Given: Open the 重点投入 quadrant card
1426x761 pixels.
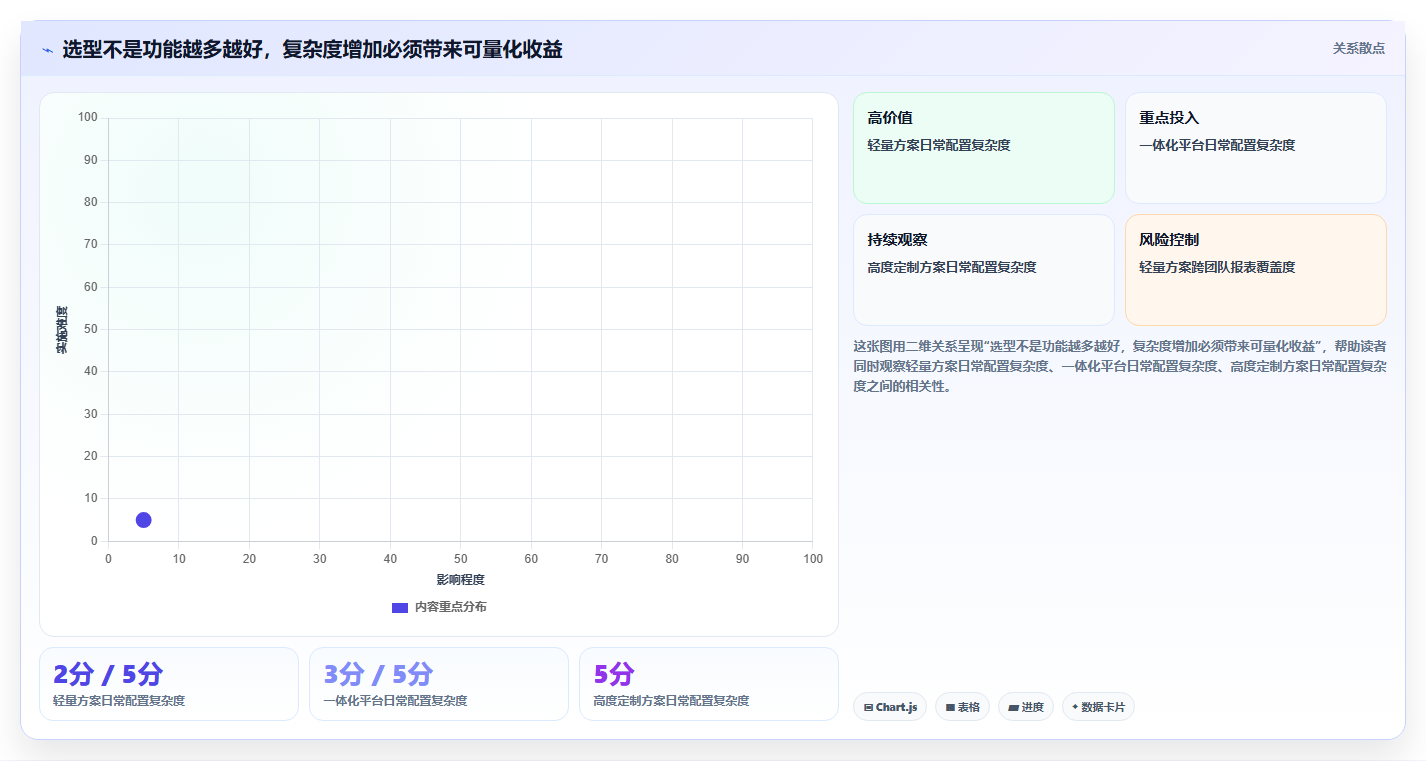Looking at the screenshot, I should click(1255, 148).
